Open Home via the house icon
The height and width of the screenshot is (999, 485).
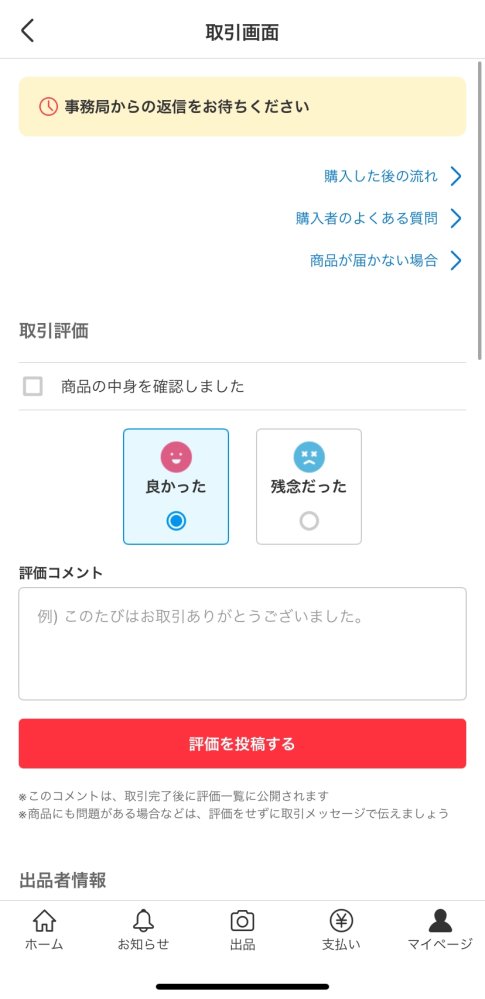tap(44, 921)
